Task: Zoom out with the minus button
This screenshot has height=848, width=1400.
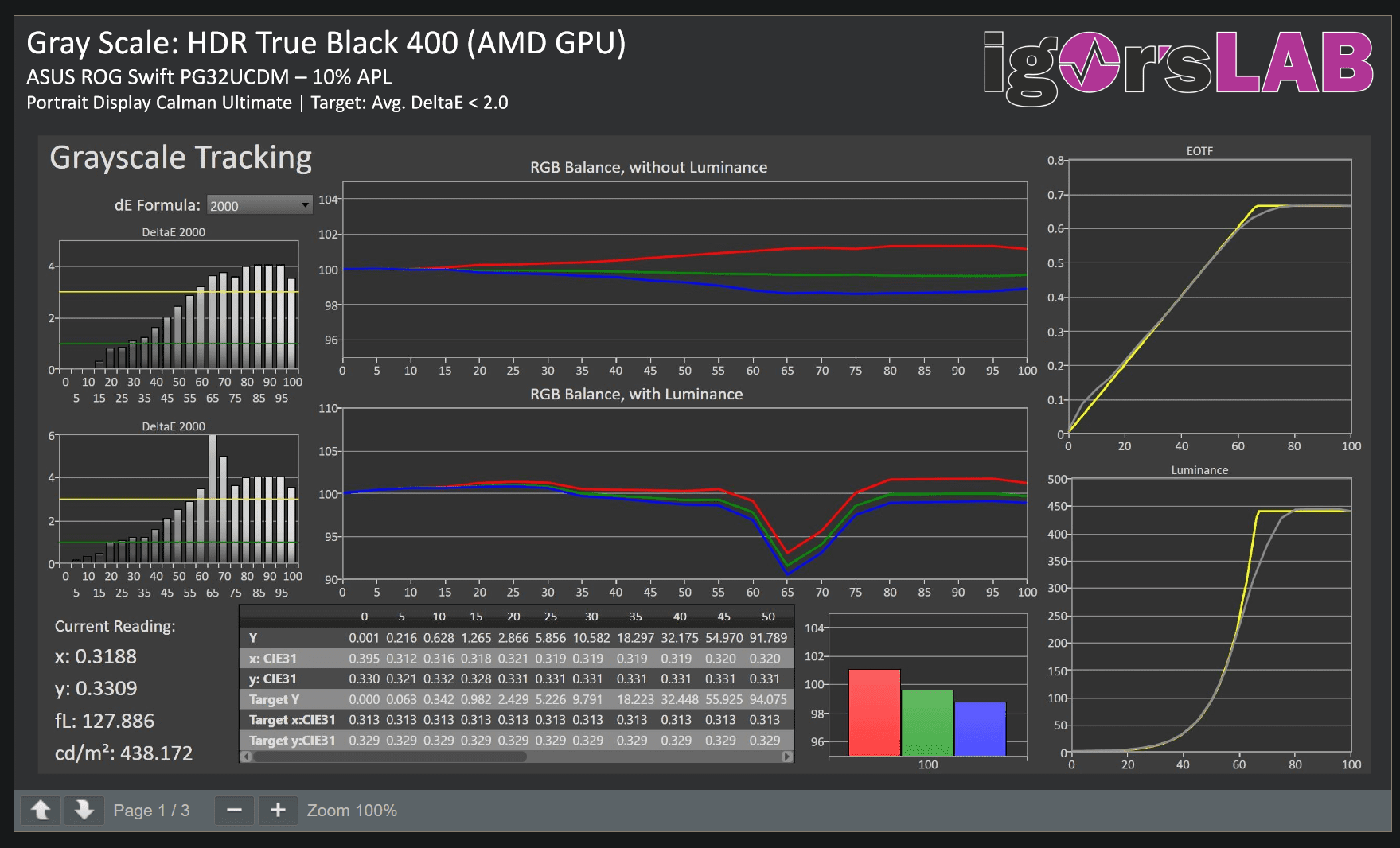Action: coord(234,811)
